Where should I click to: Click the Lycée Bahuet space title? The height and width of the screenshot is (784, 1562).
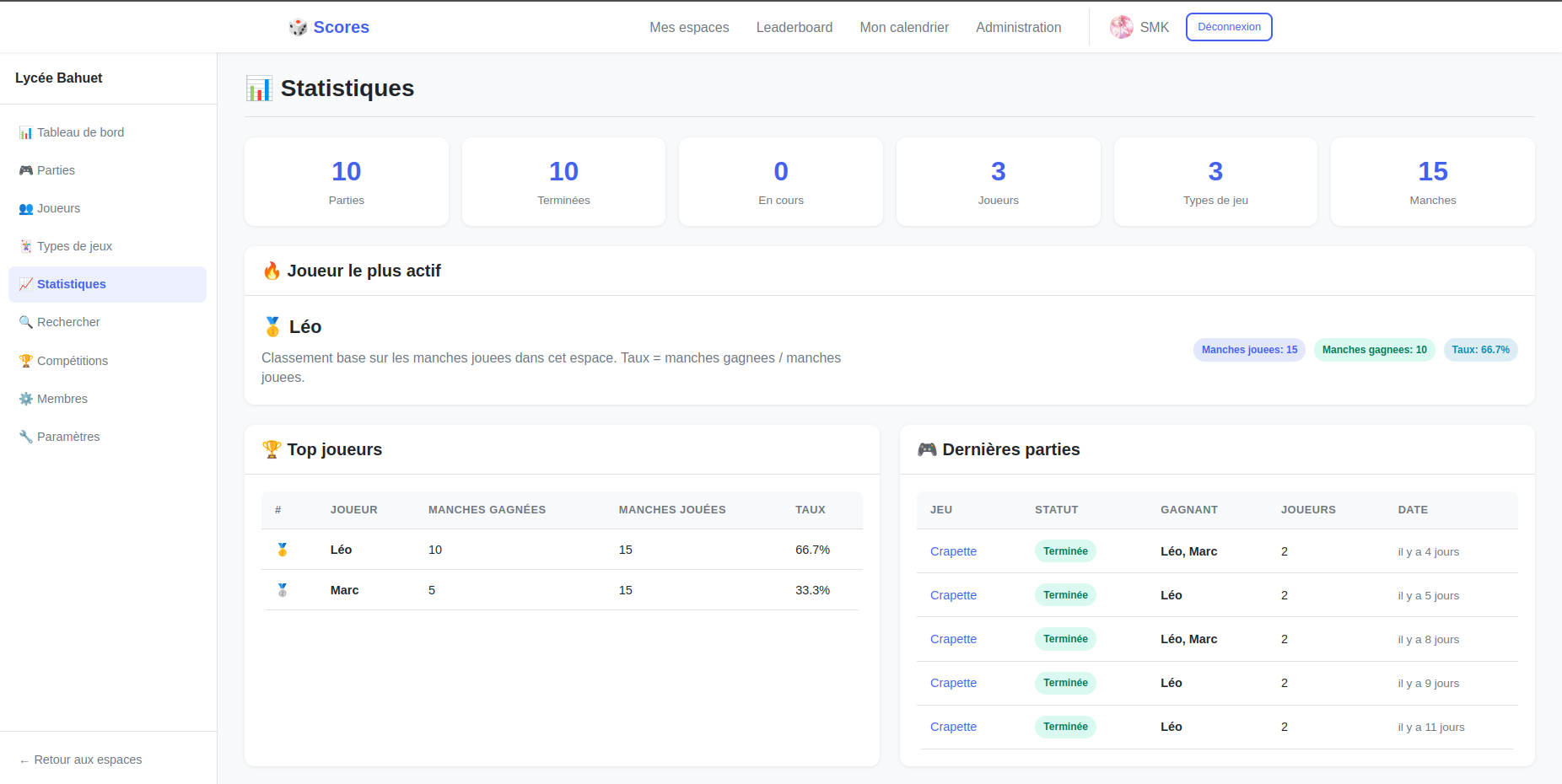coord(59,78)
